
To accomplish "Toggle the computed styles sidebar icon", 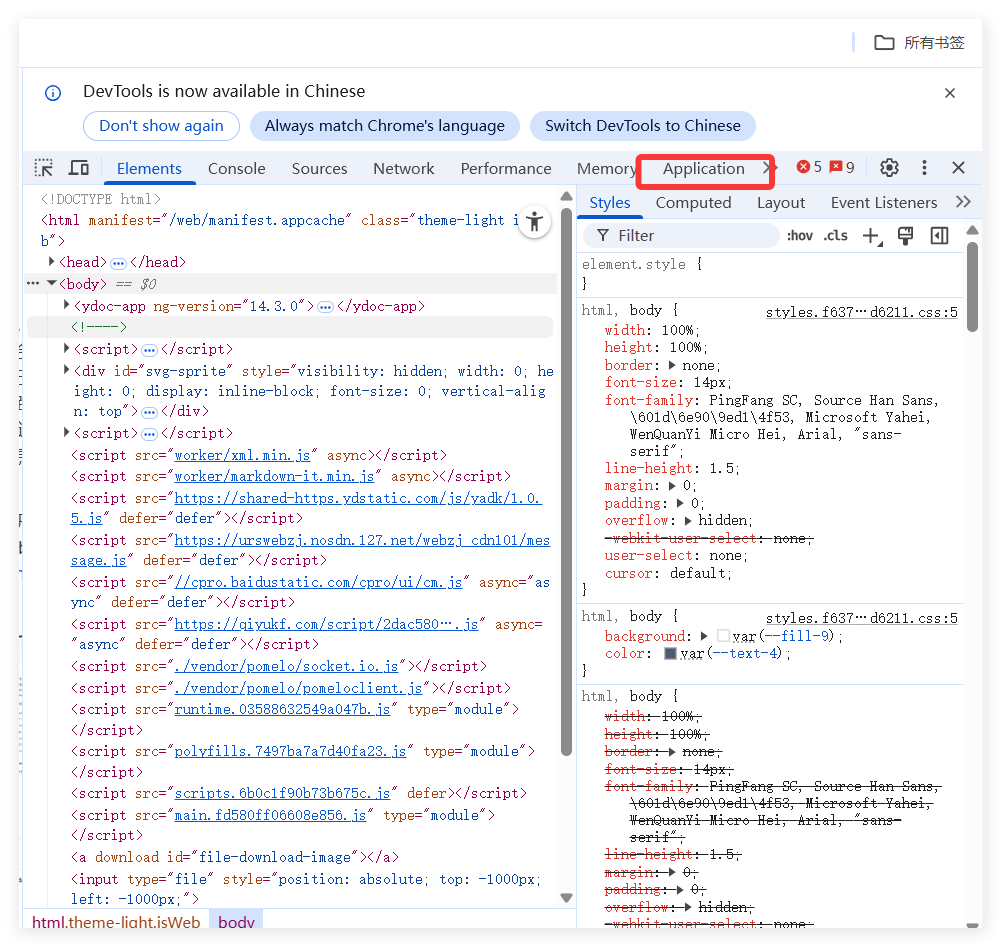I will (939, 236).
